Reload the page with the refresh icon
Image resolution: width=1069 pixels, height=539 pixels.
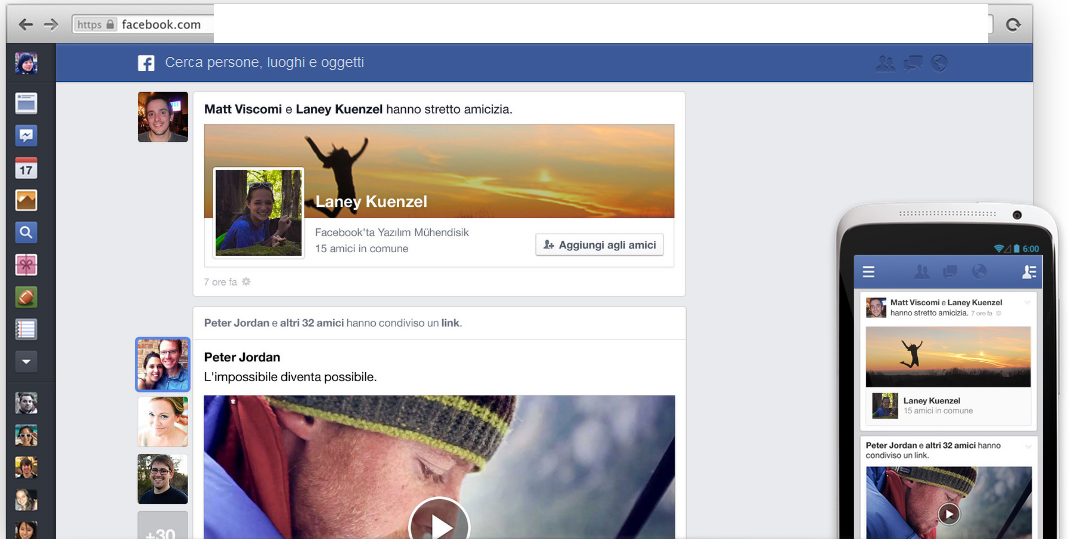click(1013, 25)
